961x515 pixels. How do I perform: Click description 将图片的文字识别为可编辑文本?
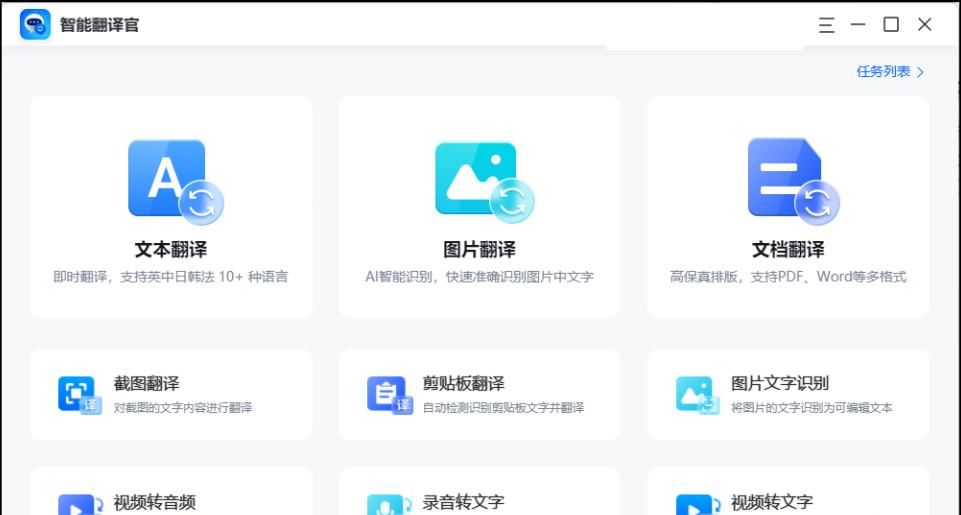point(811,408)
